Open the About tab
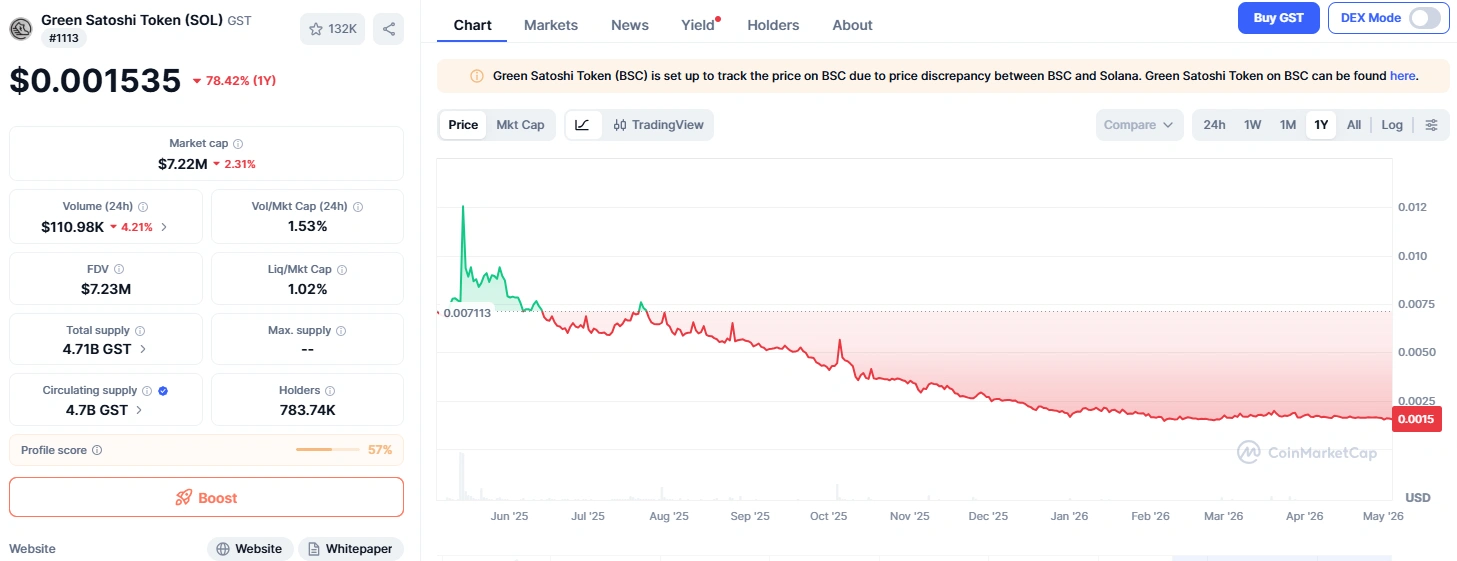 click(852, 25)
